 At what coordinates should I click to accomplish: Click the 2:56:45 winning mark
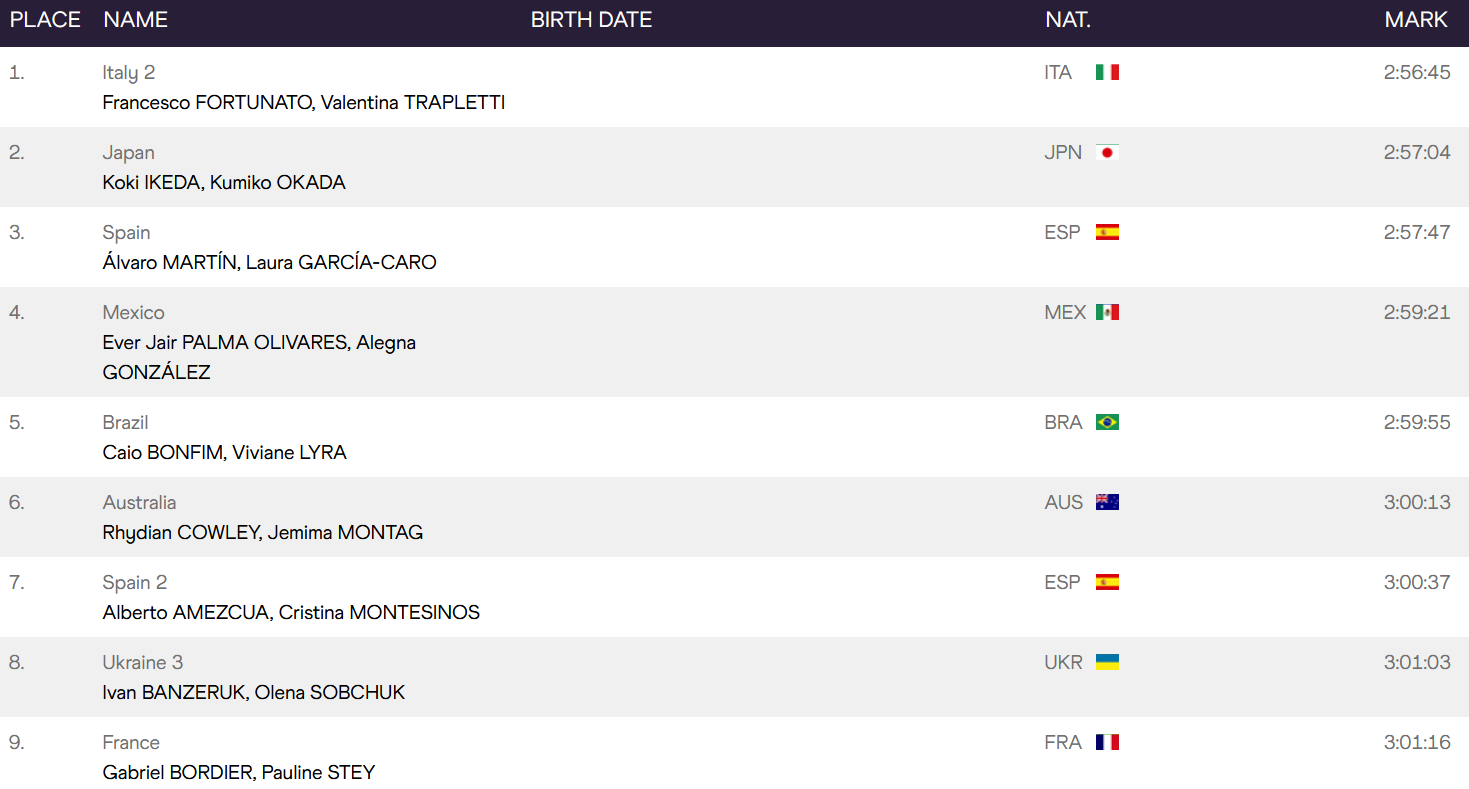coord(1417,72)
